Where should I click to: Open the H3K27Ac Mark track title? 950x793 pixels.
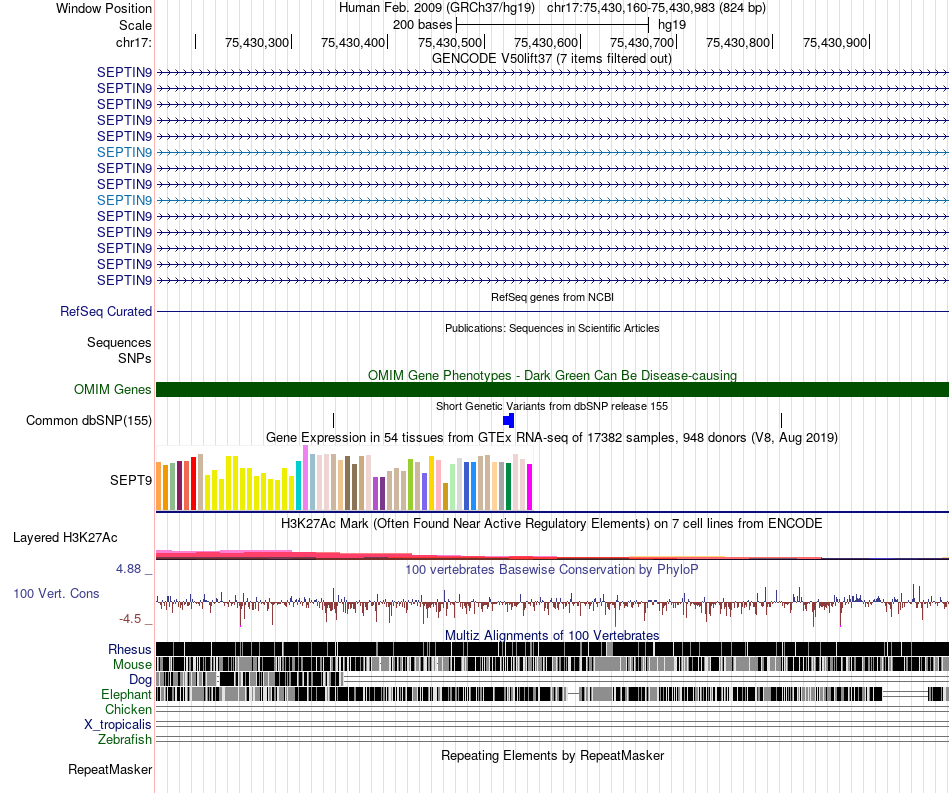click(552, 523)
